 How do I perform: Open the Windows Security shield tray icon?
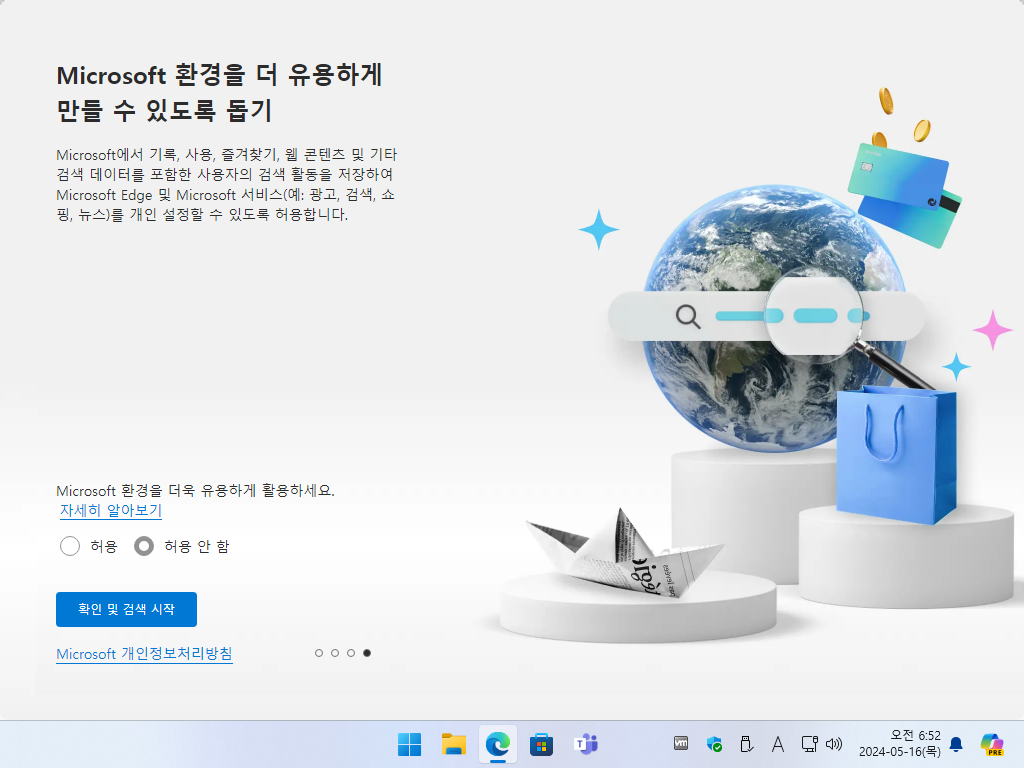[714, 744]
